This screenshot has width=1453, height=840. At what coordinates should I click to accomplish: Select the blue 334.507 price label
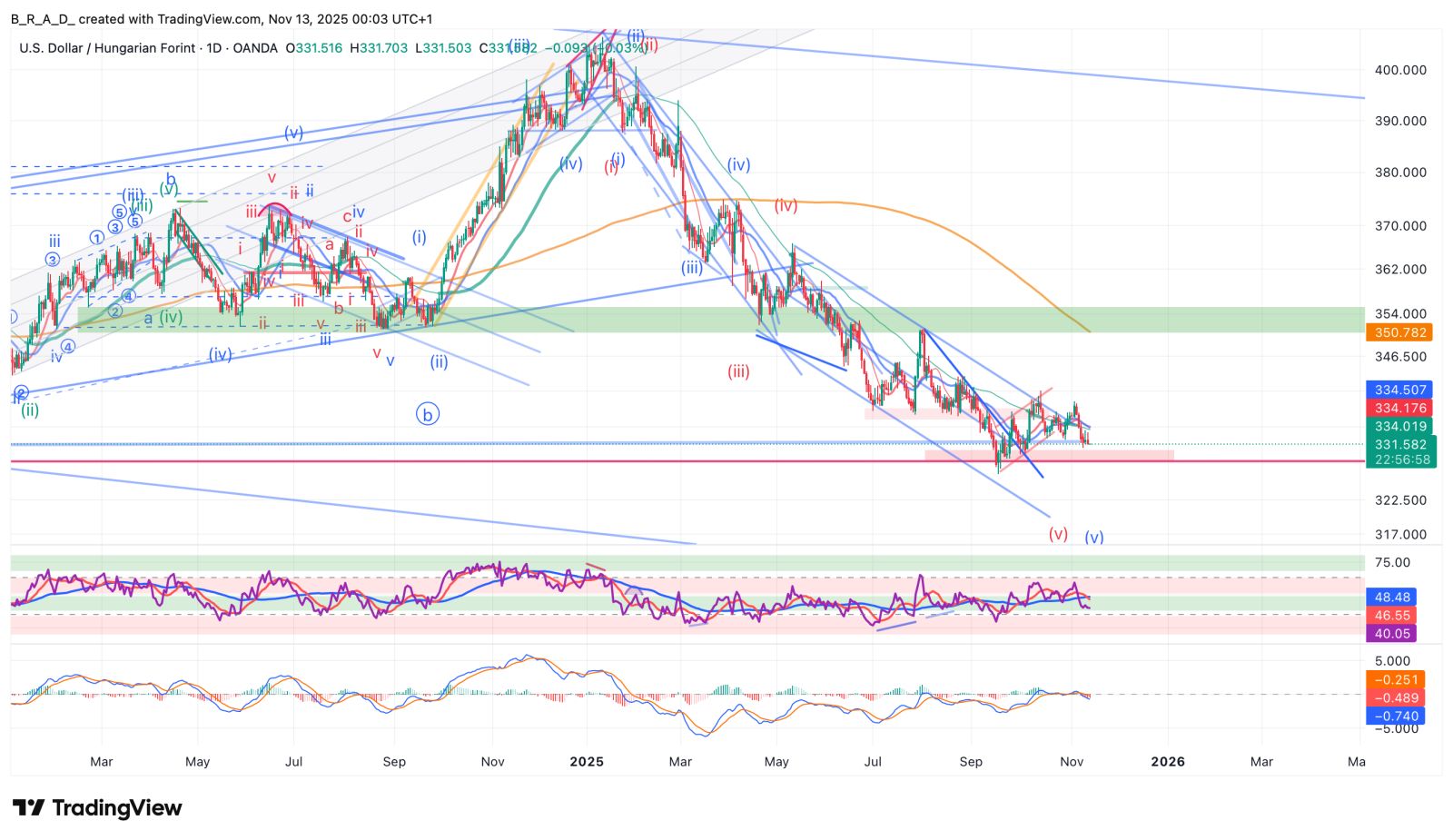click(x=1399, y=390)
